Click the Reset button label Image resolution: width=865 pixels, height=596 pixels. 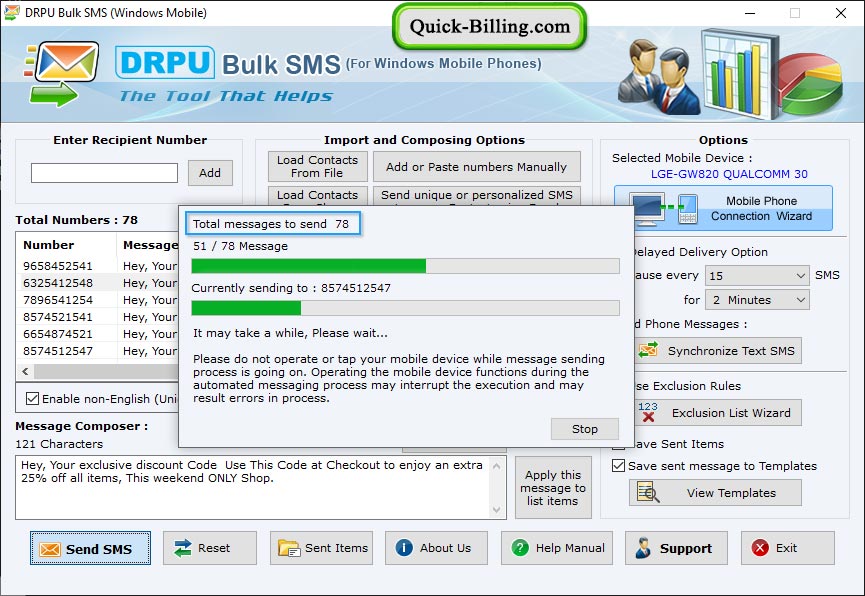coord(214,548)
